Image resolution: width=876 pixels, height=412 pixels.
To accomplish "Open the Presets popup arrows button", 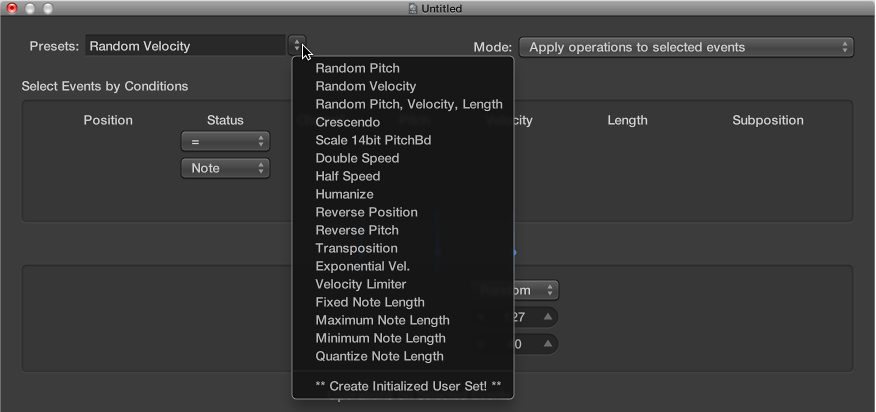I will [297, 45].
